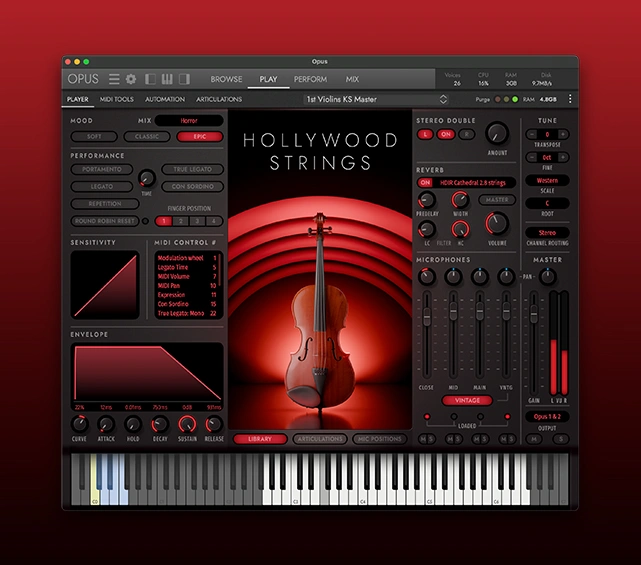This screenshot has width=641, height=565.
Task: Click the Envelope Release knob
Action: (213, 424)
